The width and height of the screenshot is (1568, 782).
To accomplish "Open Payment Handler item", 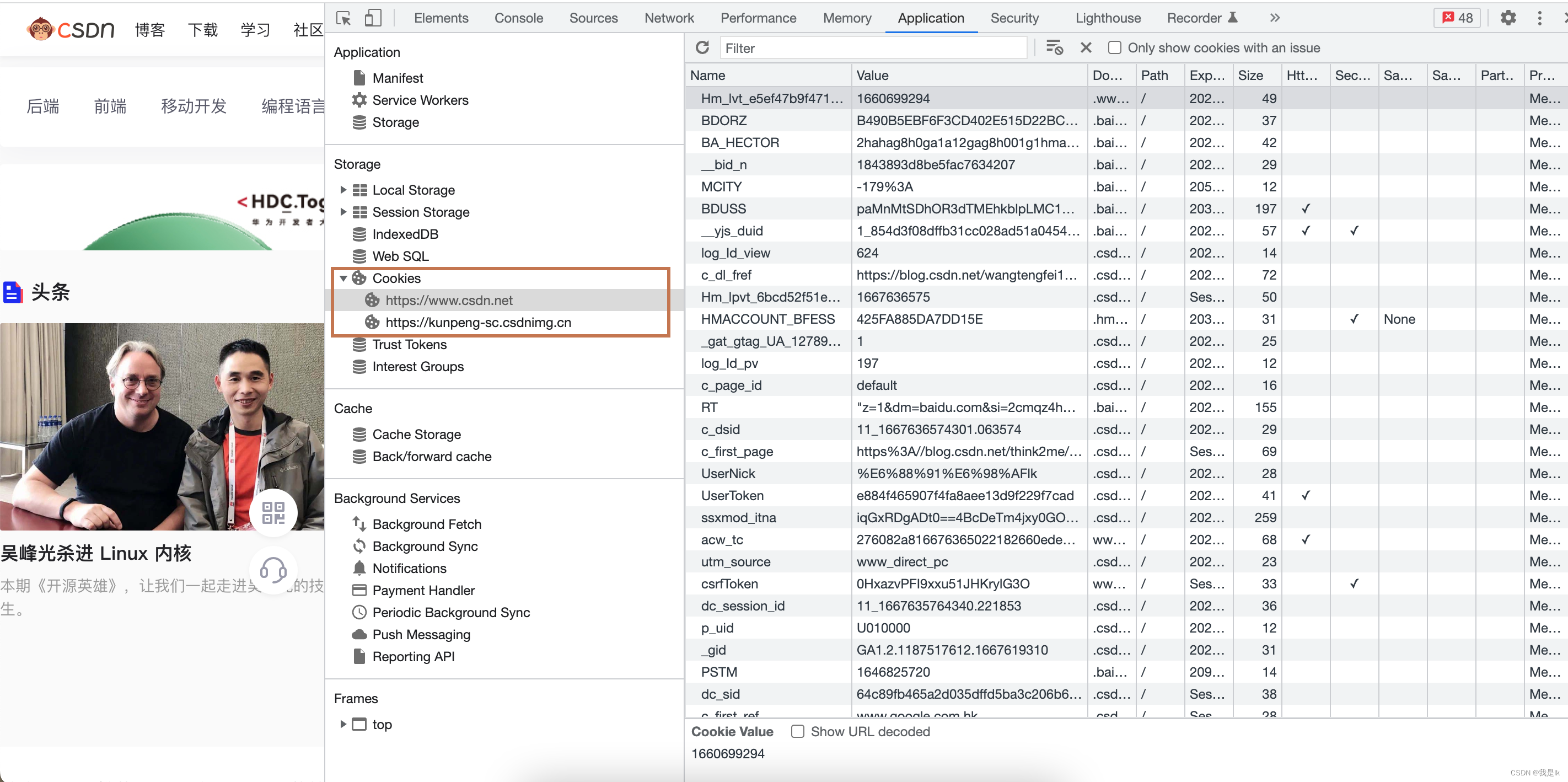I will (423, 591).
